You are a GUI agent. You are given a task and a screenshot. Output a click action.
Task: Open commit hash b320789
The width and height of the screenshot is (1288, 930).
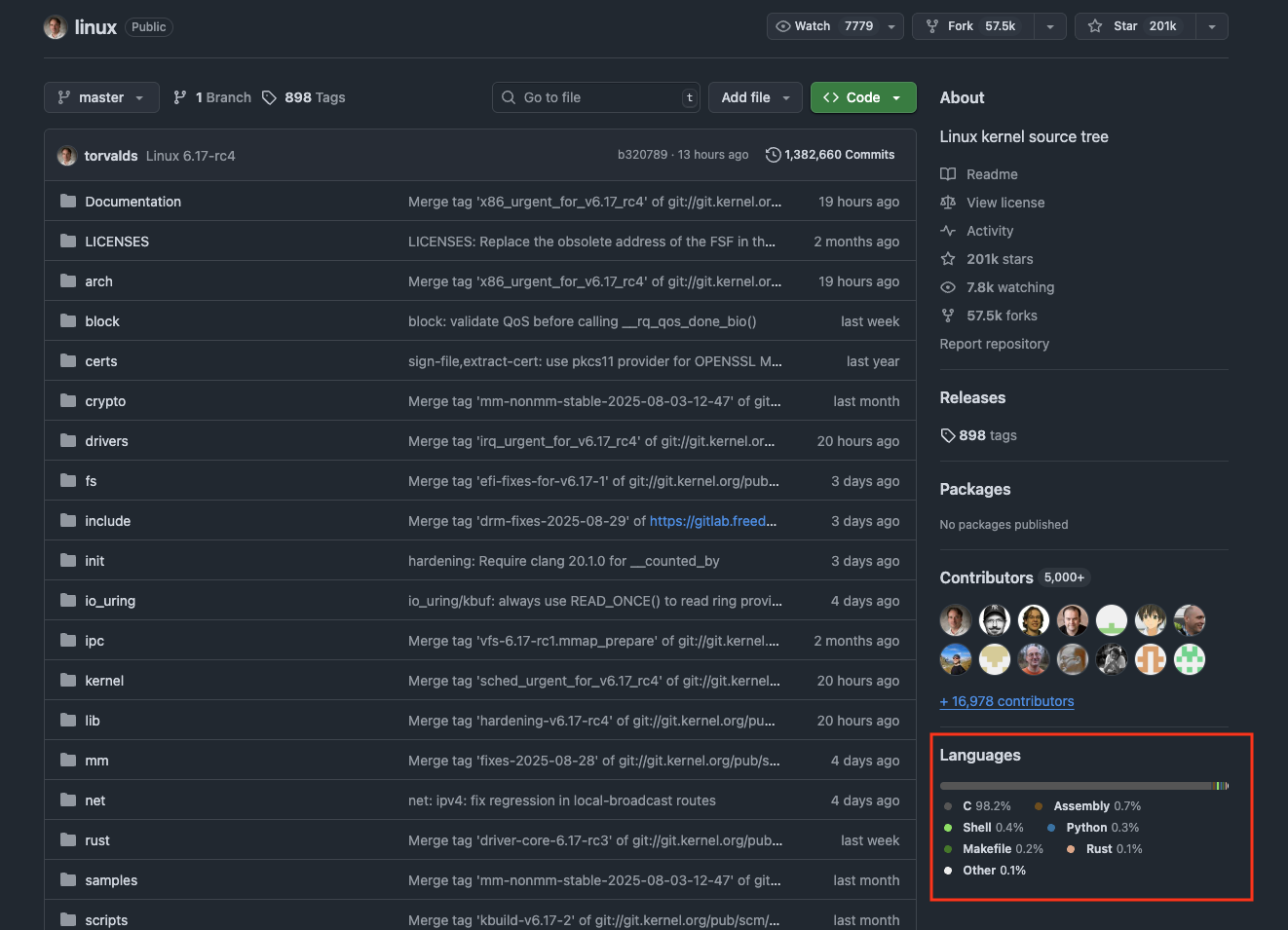(643, 155)
